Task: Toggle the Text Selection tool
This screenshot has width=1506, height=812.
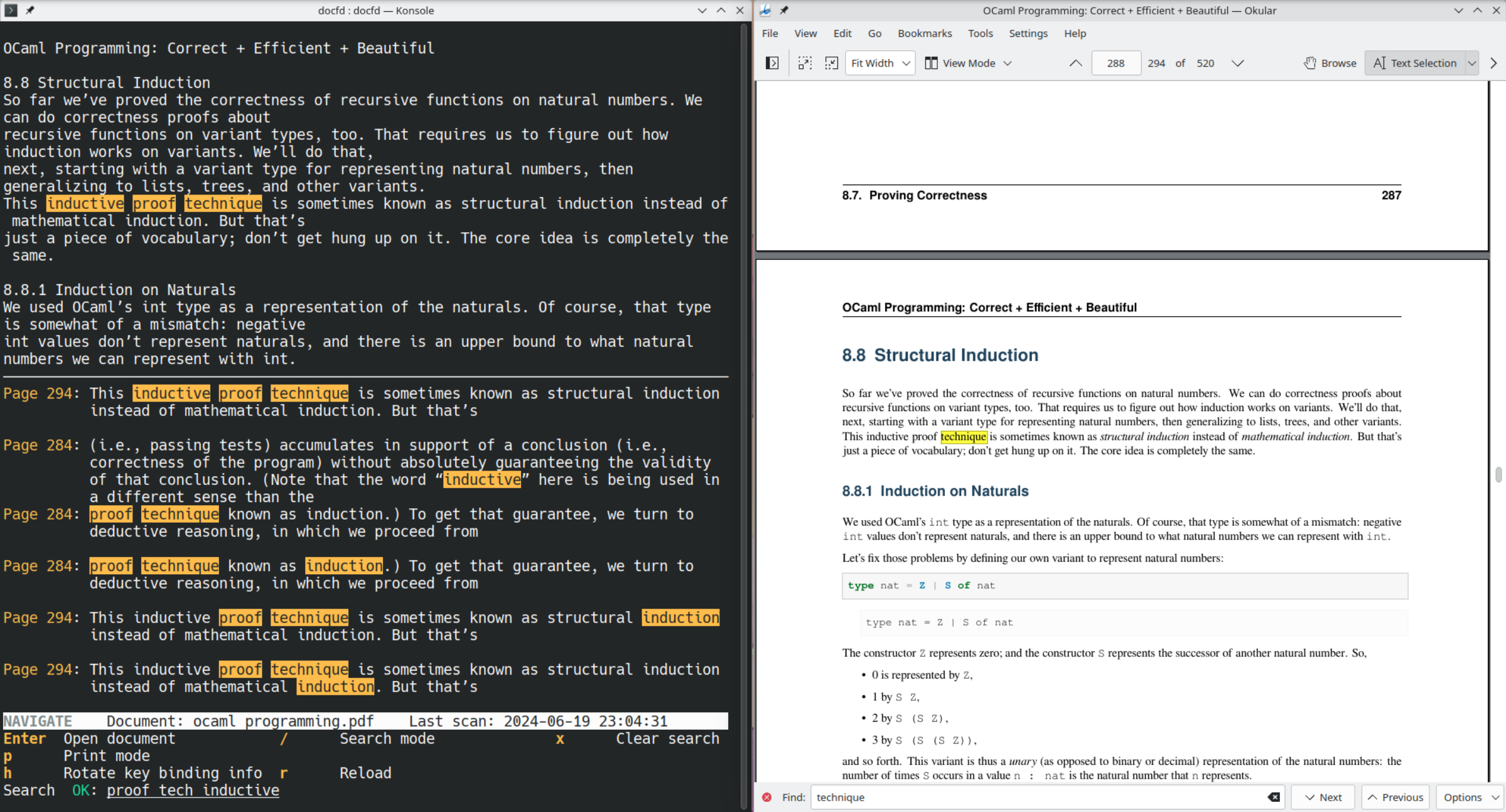Action: click(1415, 63)
